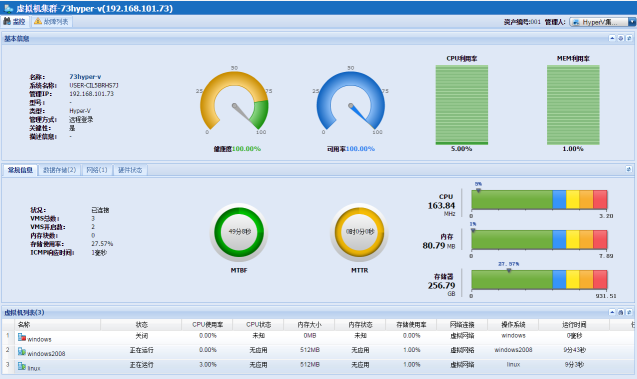Click the refresh icon in 虚拟机列表 header
637x379 pixels.
629,312
